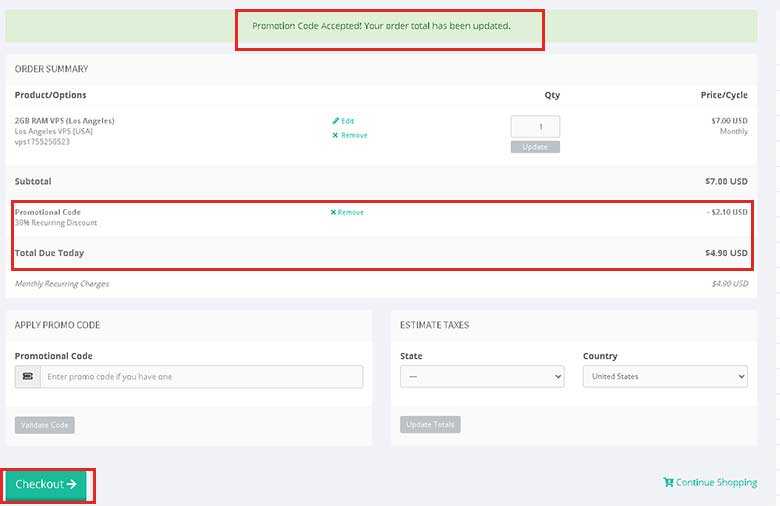Screen dimensions: 780x506
Task: Click the shopping cart icon by Continue Shopping
Action: [668, 482]
